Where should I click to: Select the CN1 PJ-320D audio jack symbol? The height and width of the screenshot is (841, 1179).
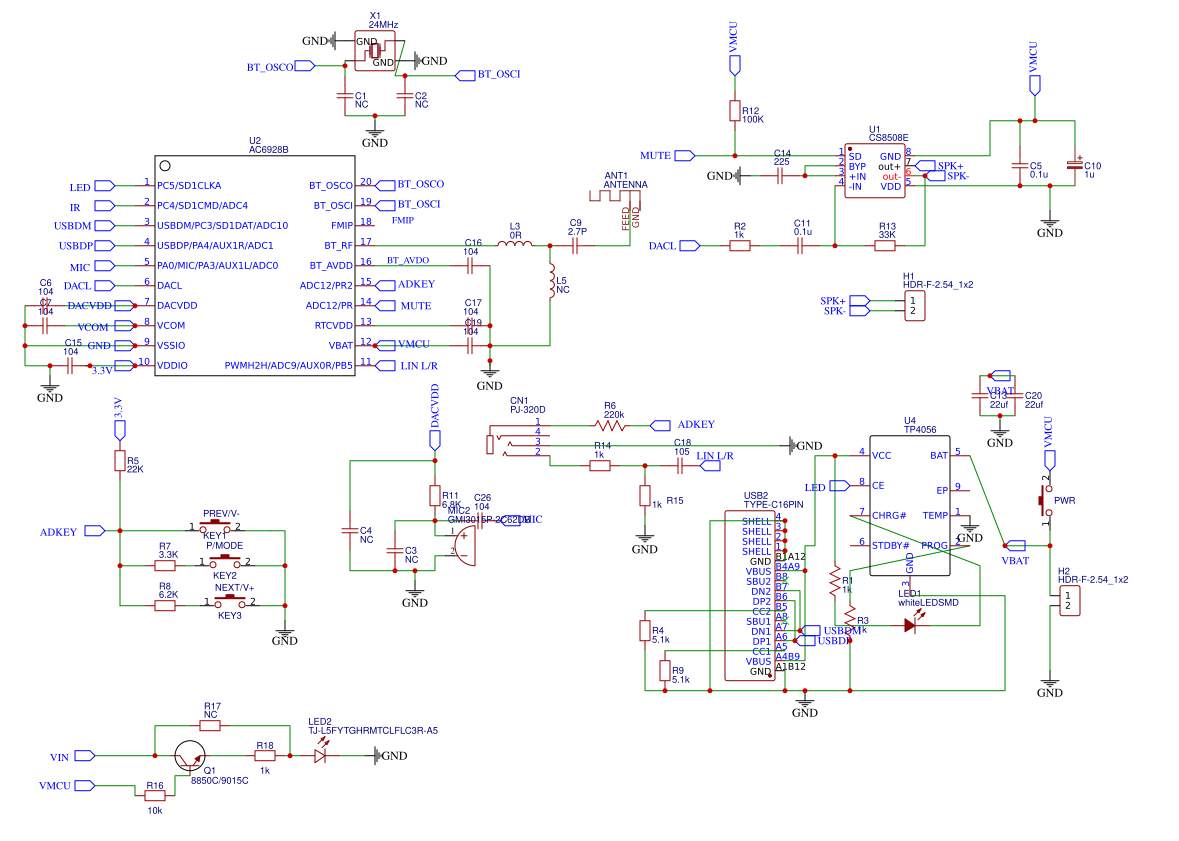[x=519, y=440]
